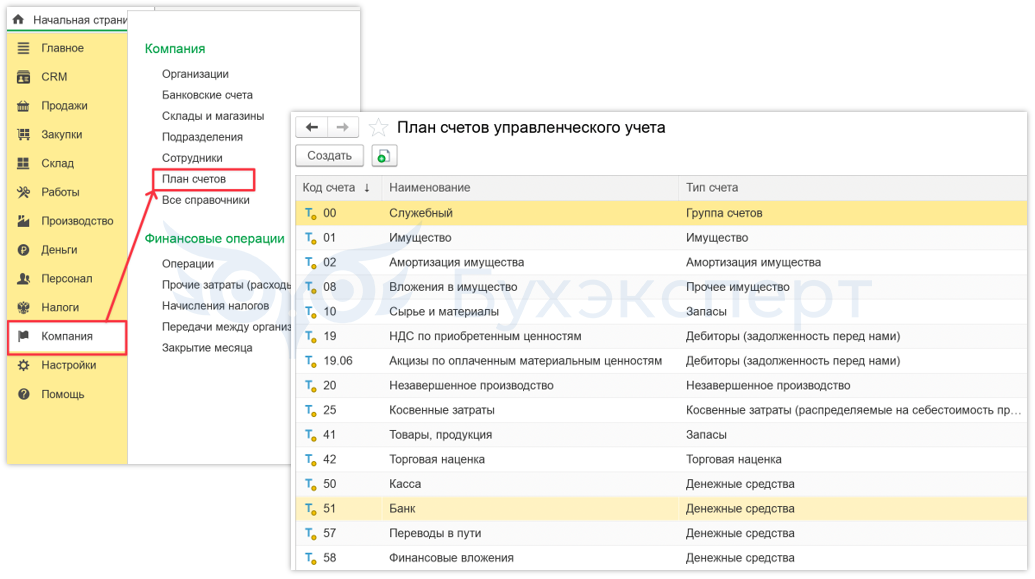Viewport: 1035px width, 579px height.
Task: Open the Прочие затраты link
Action: [226, 285]
